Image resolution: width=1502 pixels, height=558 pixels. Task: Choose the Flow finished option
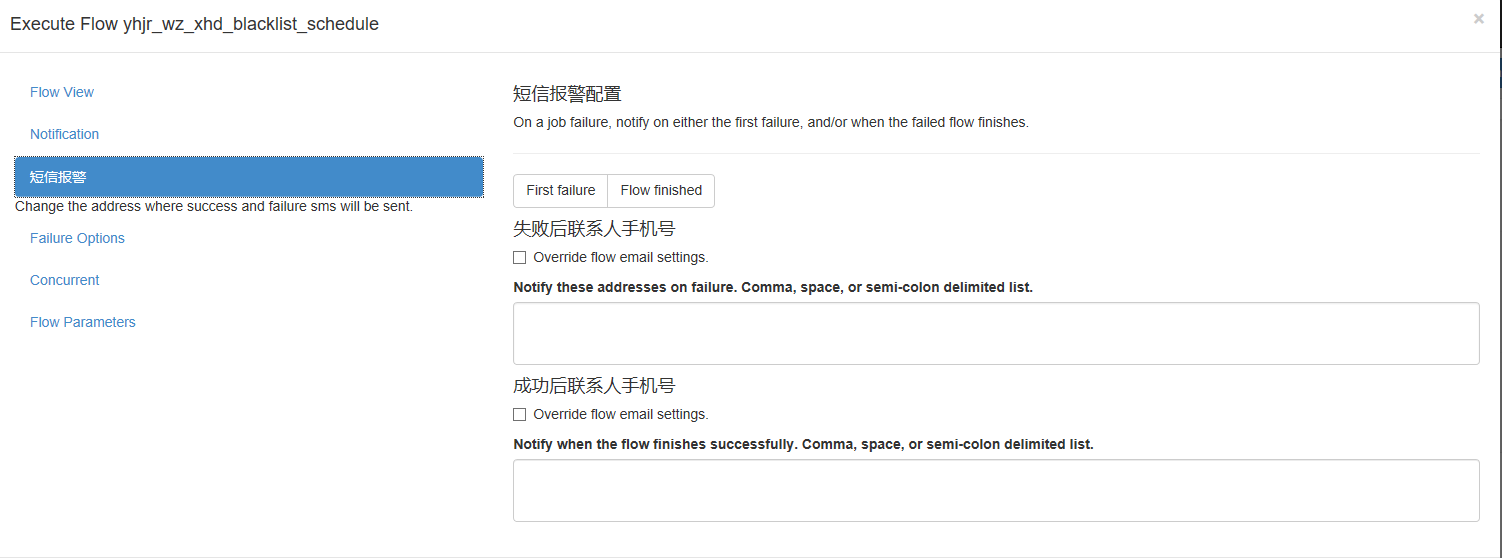[x=661, y=191]
